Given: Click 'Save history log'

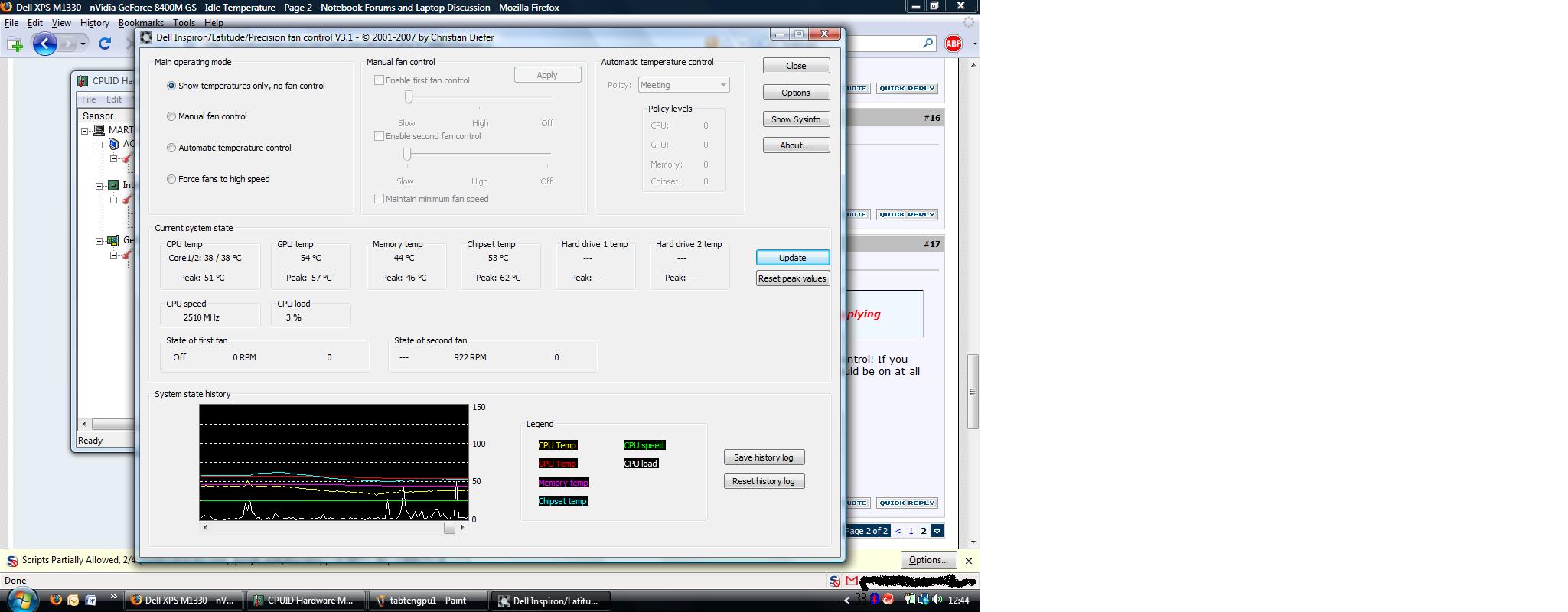Looking at the screenshot, I should (764, 457).
